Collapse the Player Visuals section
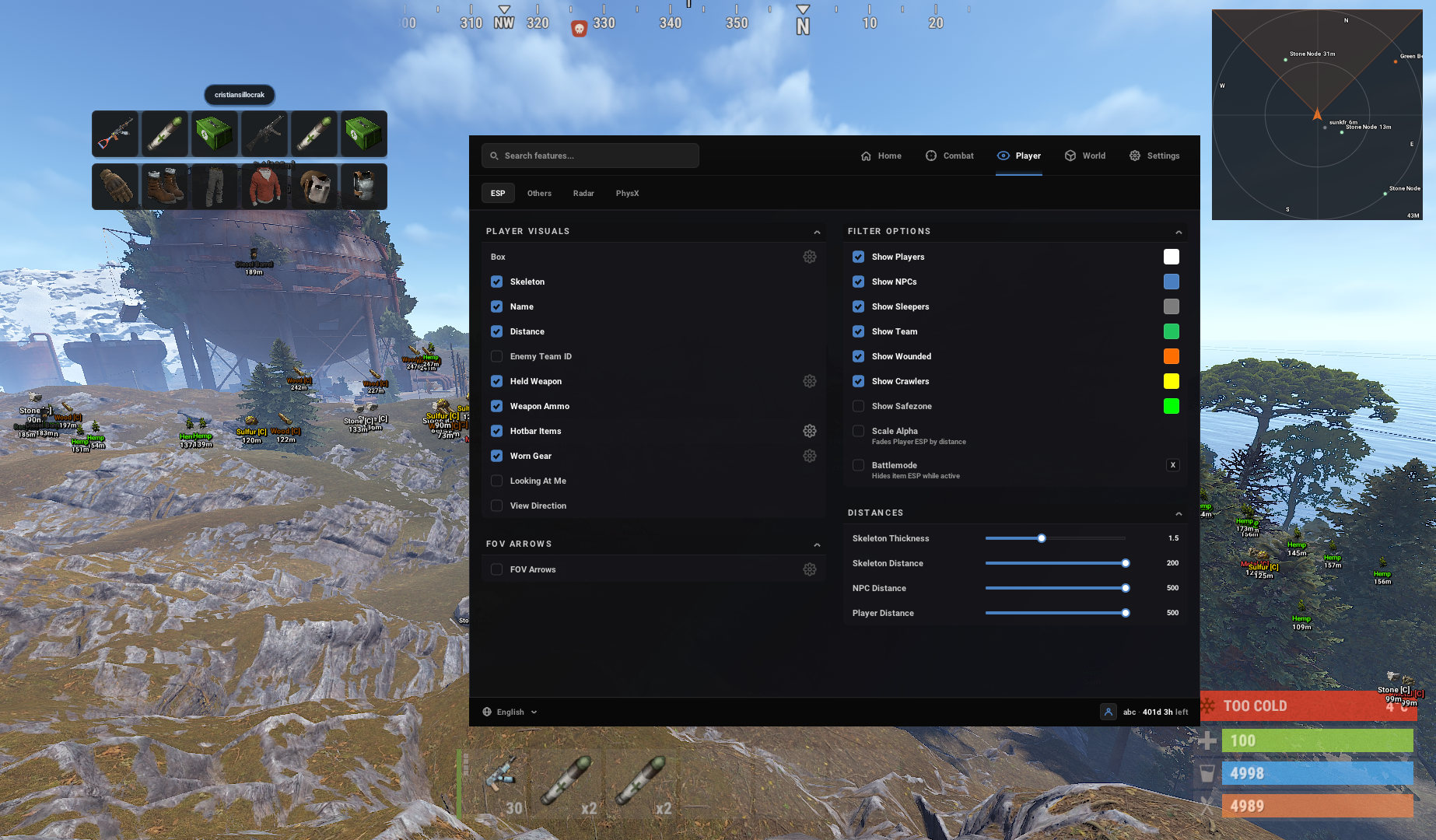Viewport: 1436px width, 840px height. click(817, 232)
